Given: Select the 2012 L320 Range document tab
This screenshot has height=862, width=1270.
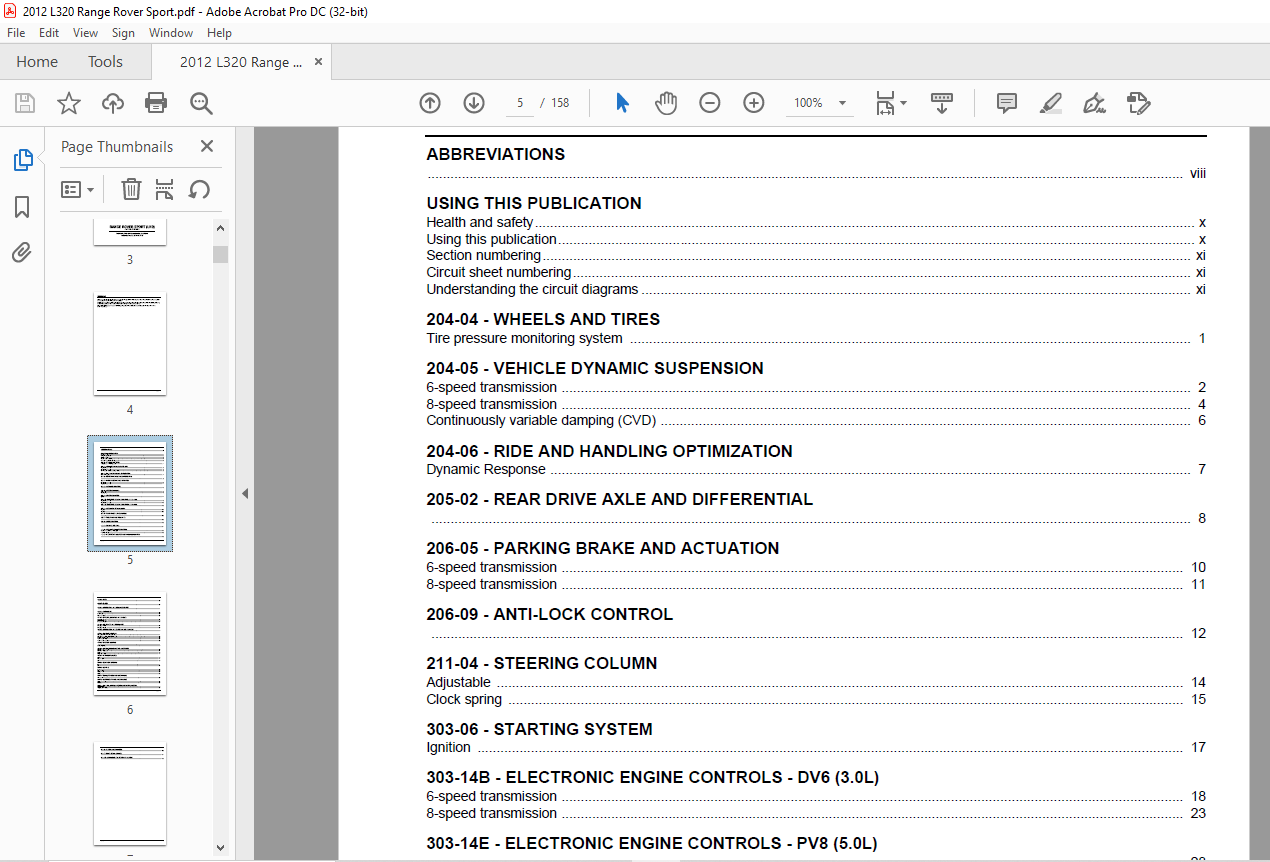Looking at the screenshot, I should click(241, 62).
